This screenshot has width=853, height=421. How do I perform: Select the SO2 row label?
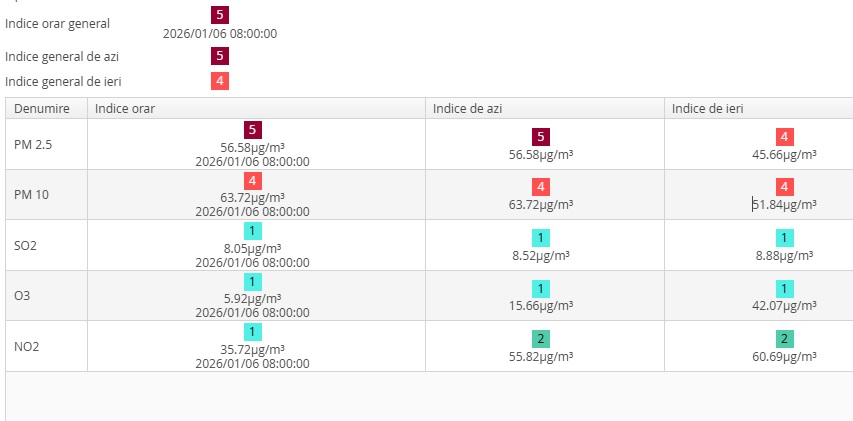27,245
